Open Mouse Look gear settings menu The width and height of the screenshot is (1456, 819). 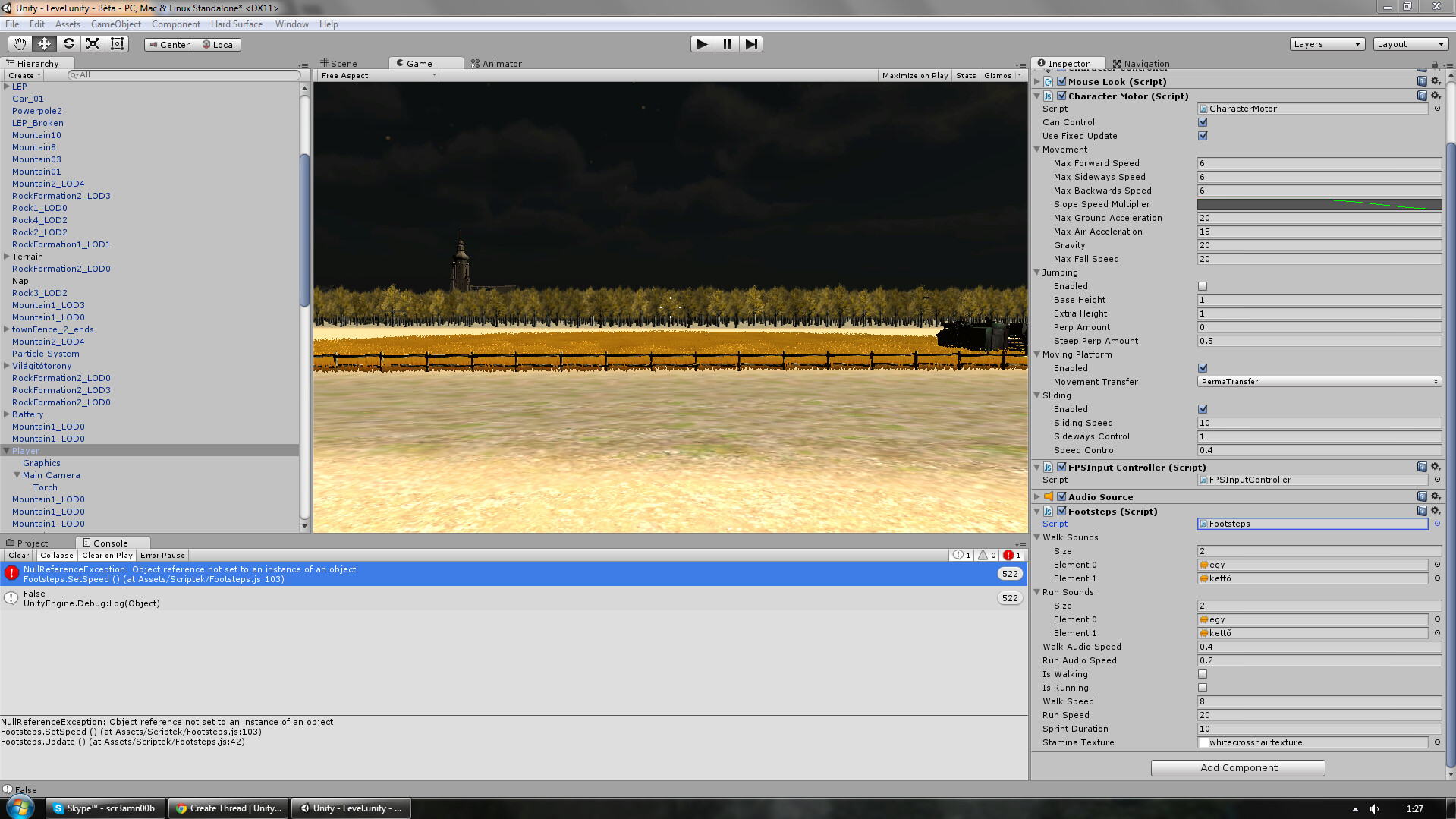[x=1436, y=81]
